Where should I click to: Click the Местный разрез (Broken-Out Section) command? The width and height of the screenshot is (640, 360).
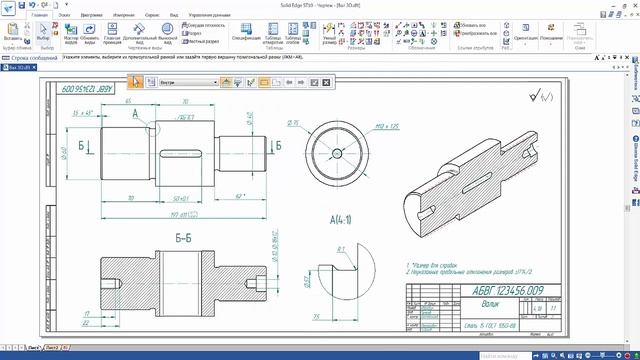201,42
